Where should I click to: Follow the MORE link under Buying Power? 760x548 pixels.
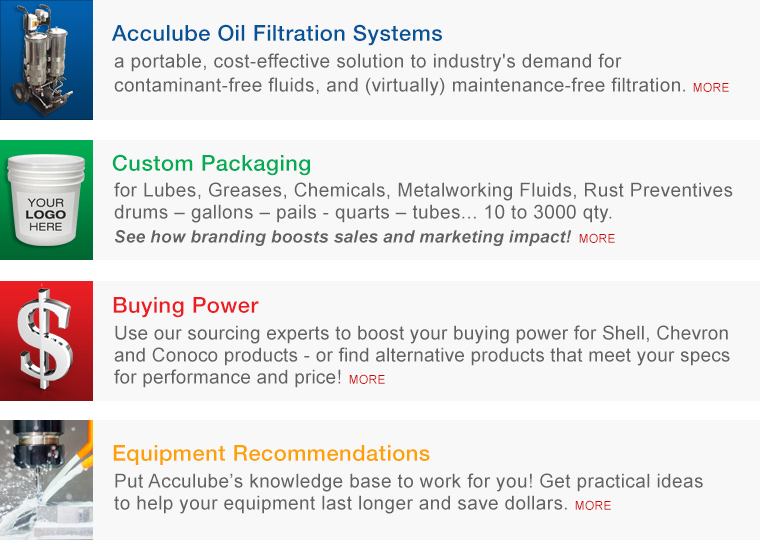coord(367,380)
